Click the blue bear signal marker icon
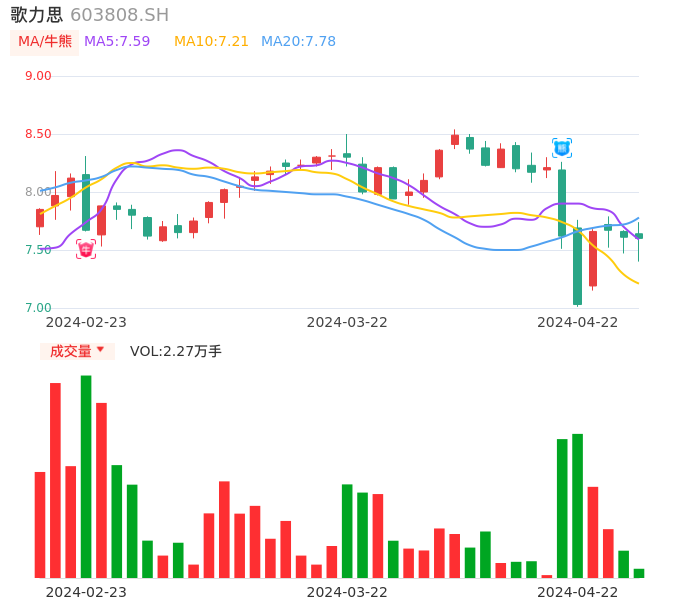The width and height of the screenshot is (686, 606). coord(562,148)
